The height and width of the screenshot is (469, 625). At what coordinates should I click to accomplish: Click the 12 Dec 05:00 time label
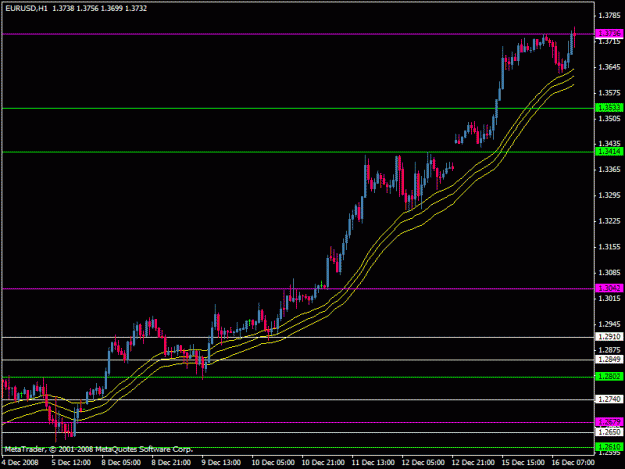click(423, 462)
